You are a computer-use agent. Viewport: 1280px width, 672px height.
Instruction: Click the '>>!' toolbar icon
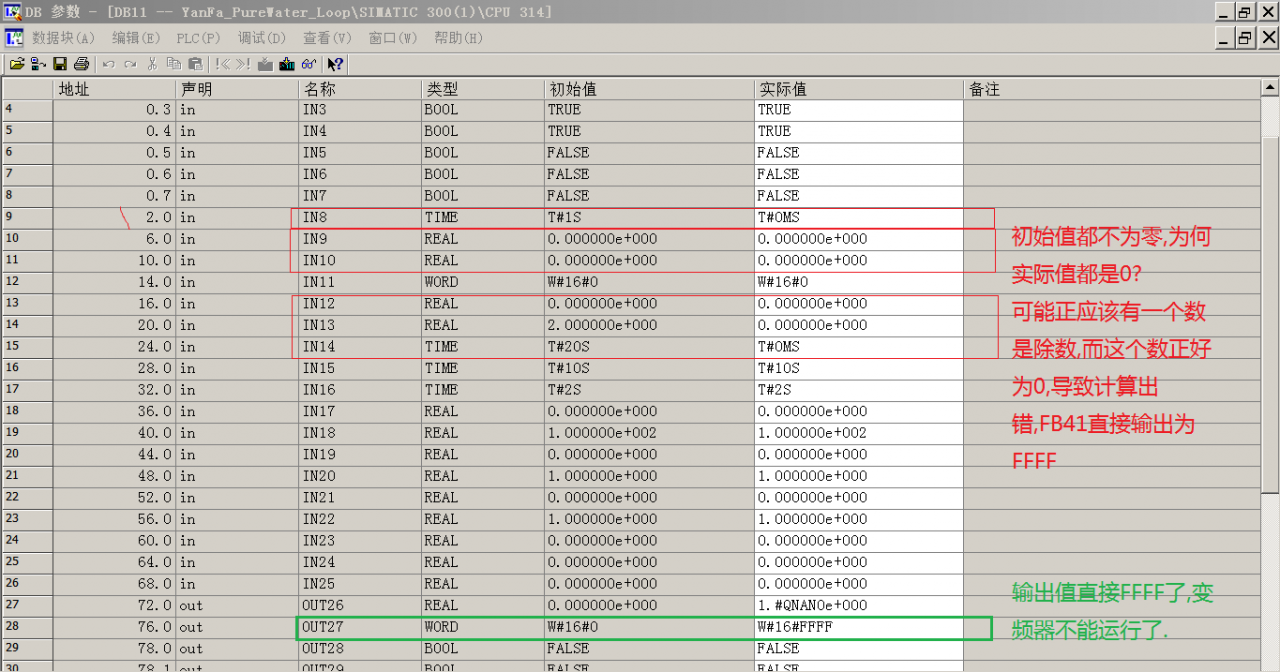click(x=243, y=64)
